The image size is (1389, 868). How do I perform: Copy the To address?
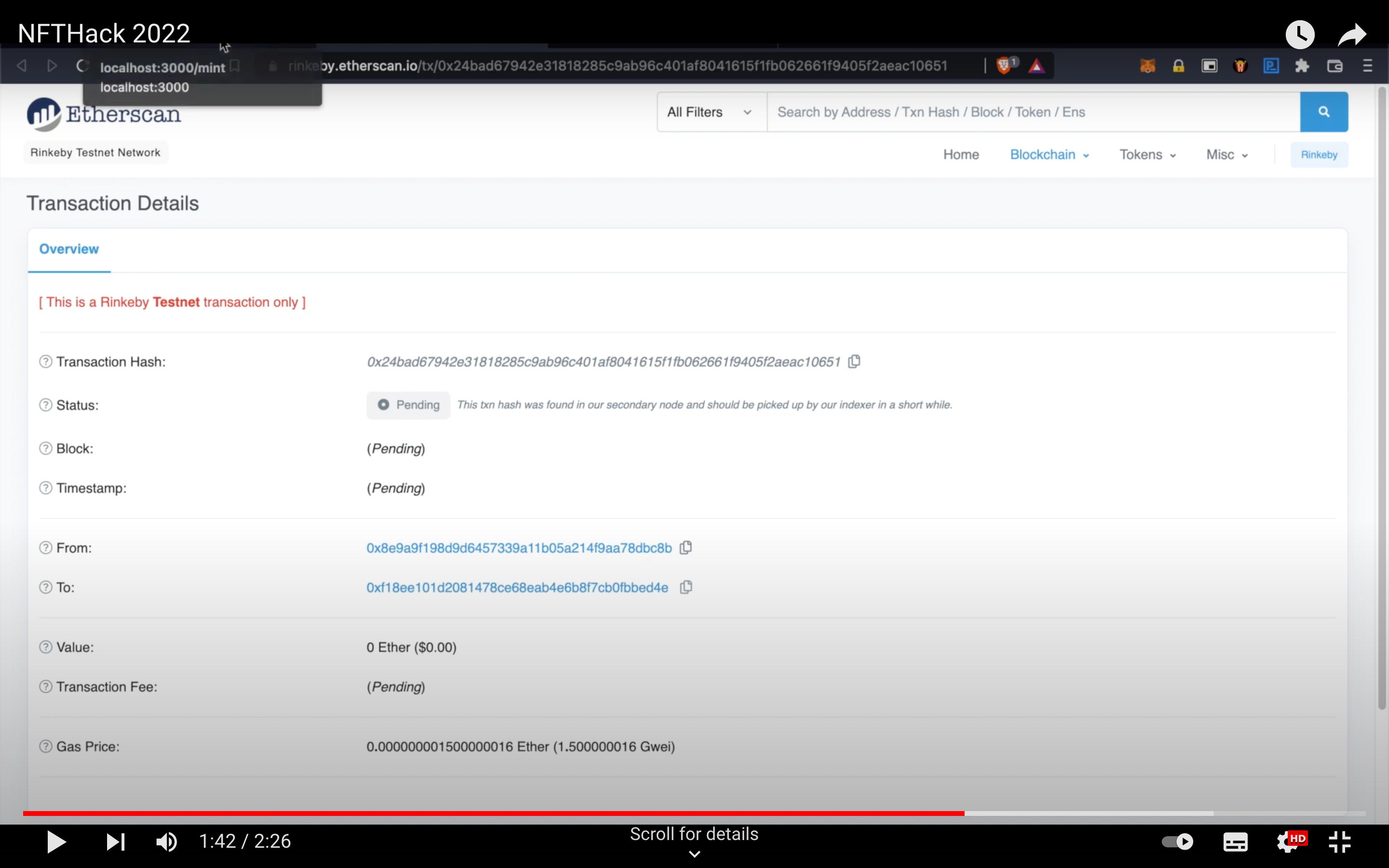point(685,587)
